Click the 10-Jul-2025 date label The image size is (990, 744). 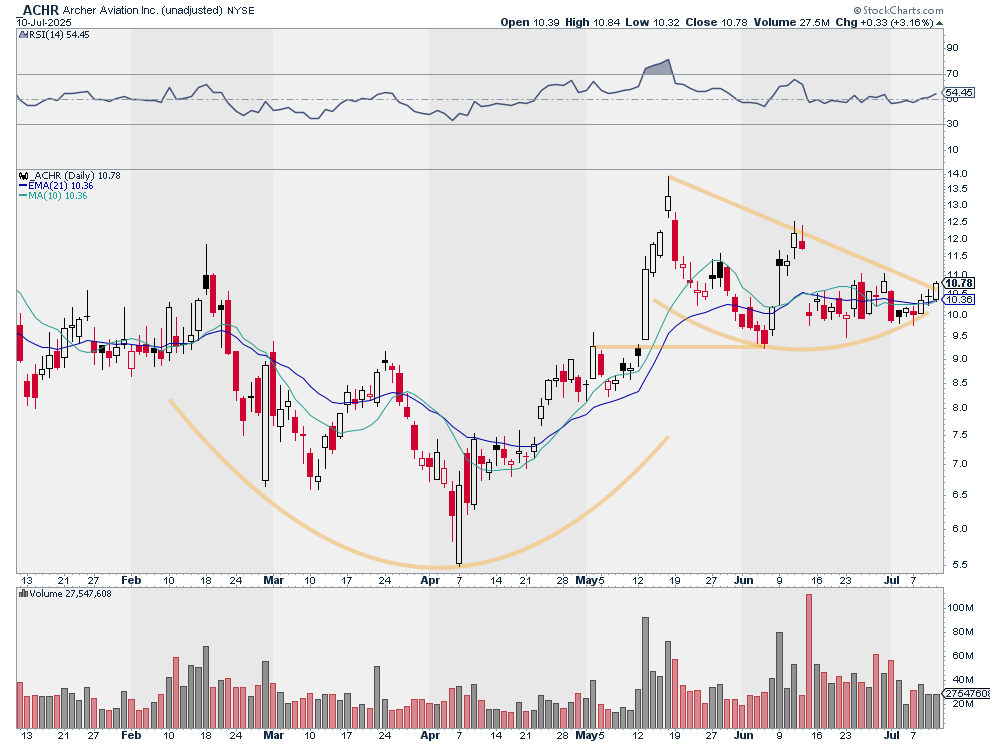click(44, 22)
